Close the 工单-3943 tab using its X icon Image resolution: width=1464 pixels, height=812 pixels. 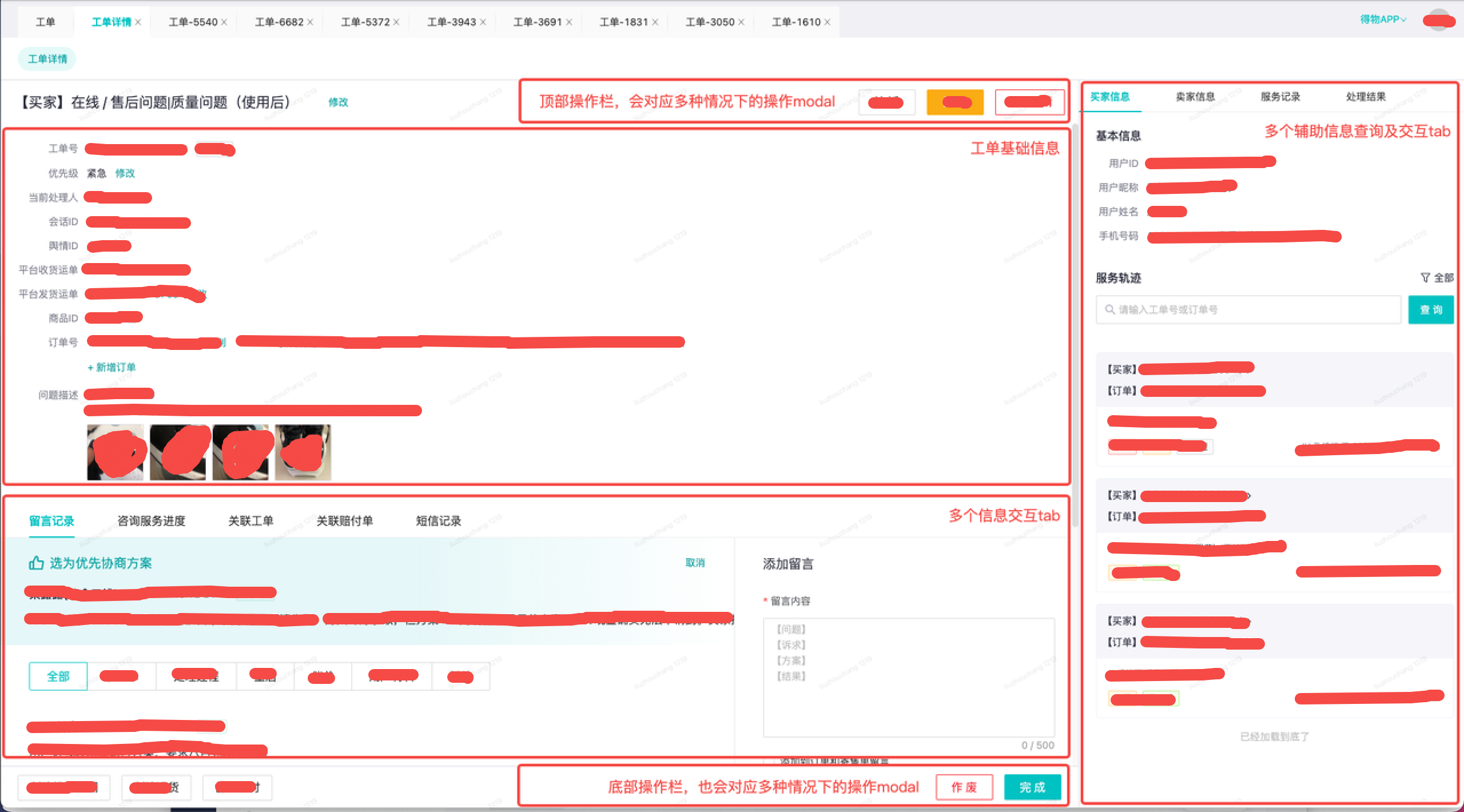(x=483, y=22)
